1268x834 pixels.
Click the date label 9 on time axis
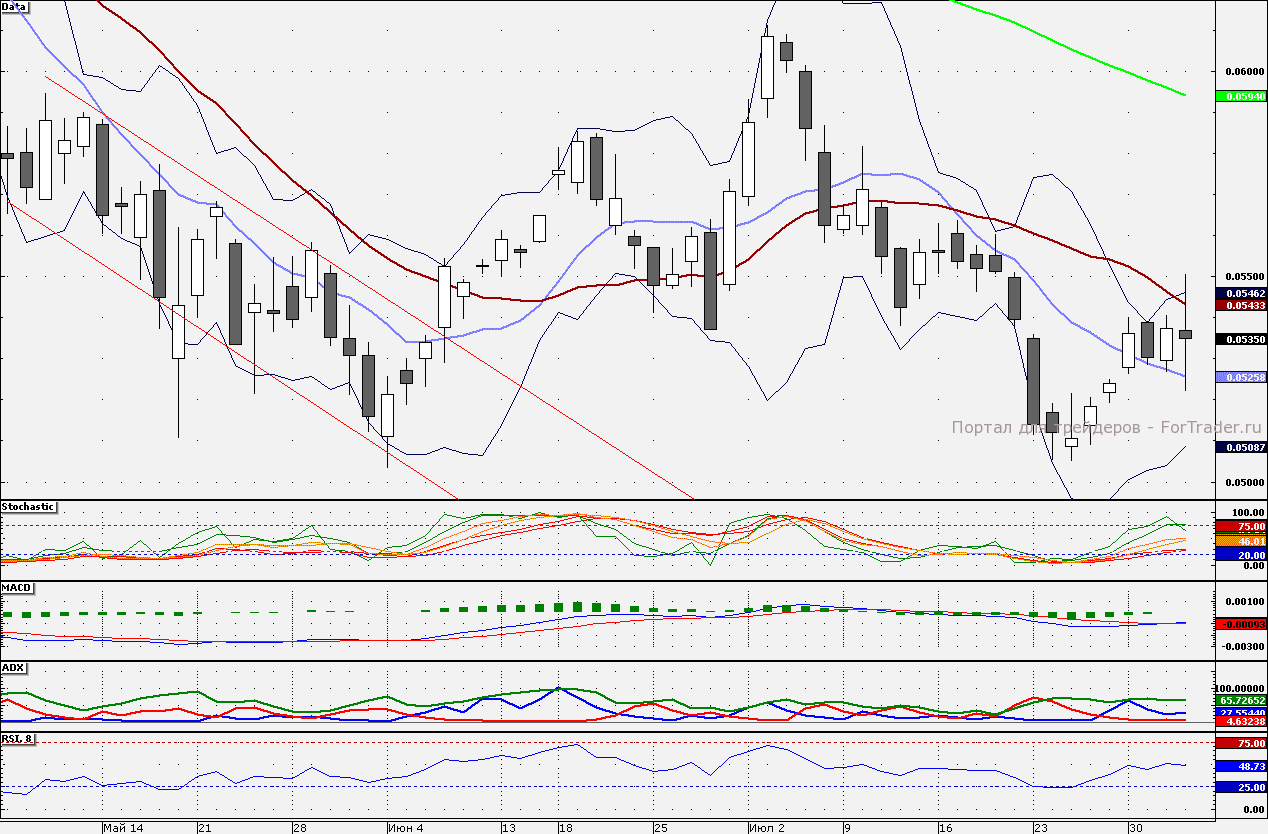[x=846, y=828]
